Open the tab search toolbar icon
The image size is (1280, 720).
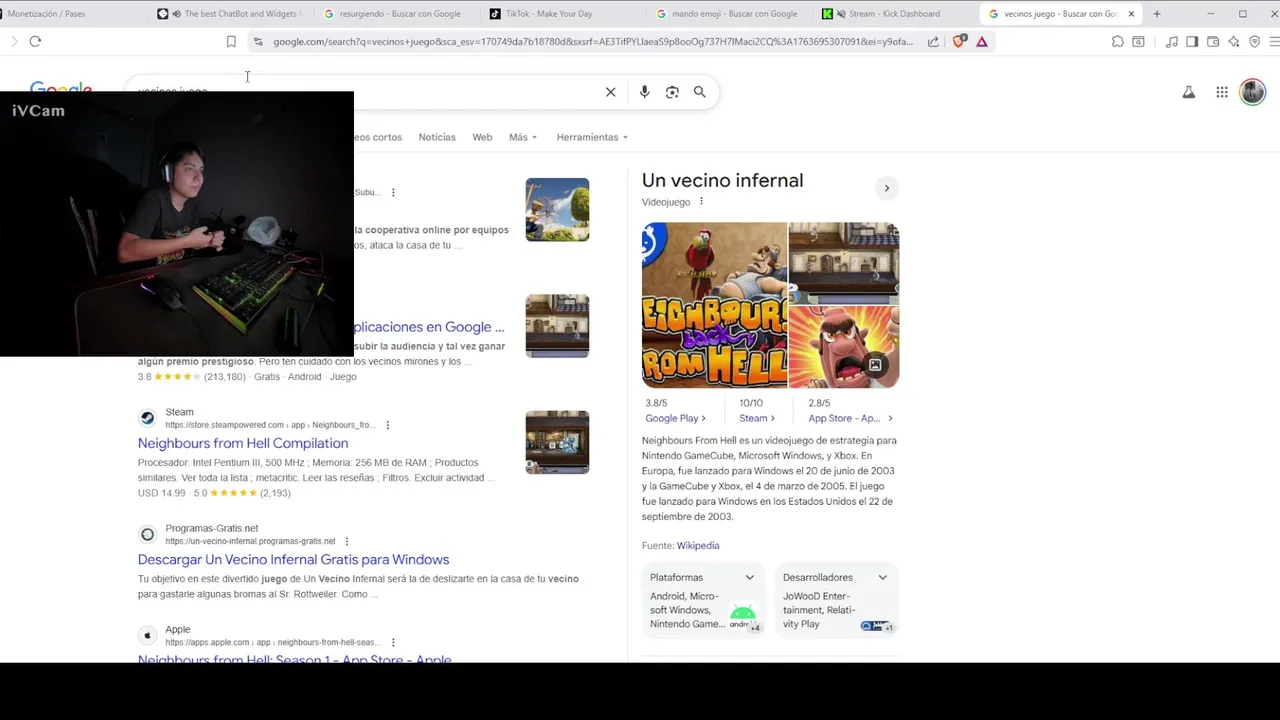pos(1138,41)
